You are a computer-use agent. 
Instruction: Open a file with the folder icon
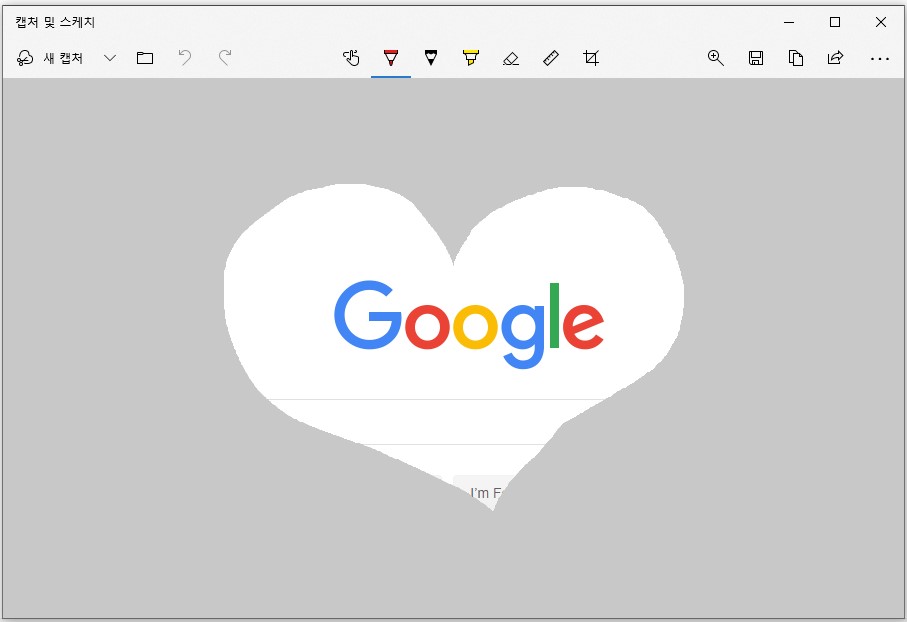[x=145, y=58]
